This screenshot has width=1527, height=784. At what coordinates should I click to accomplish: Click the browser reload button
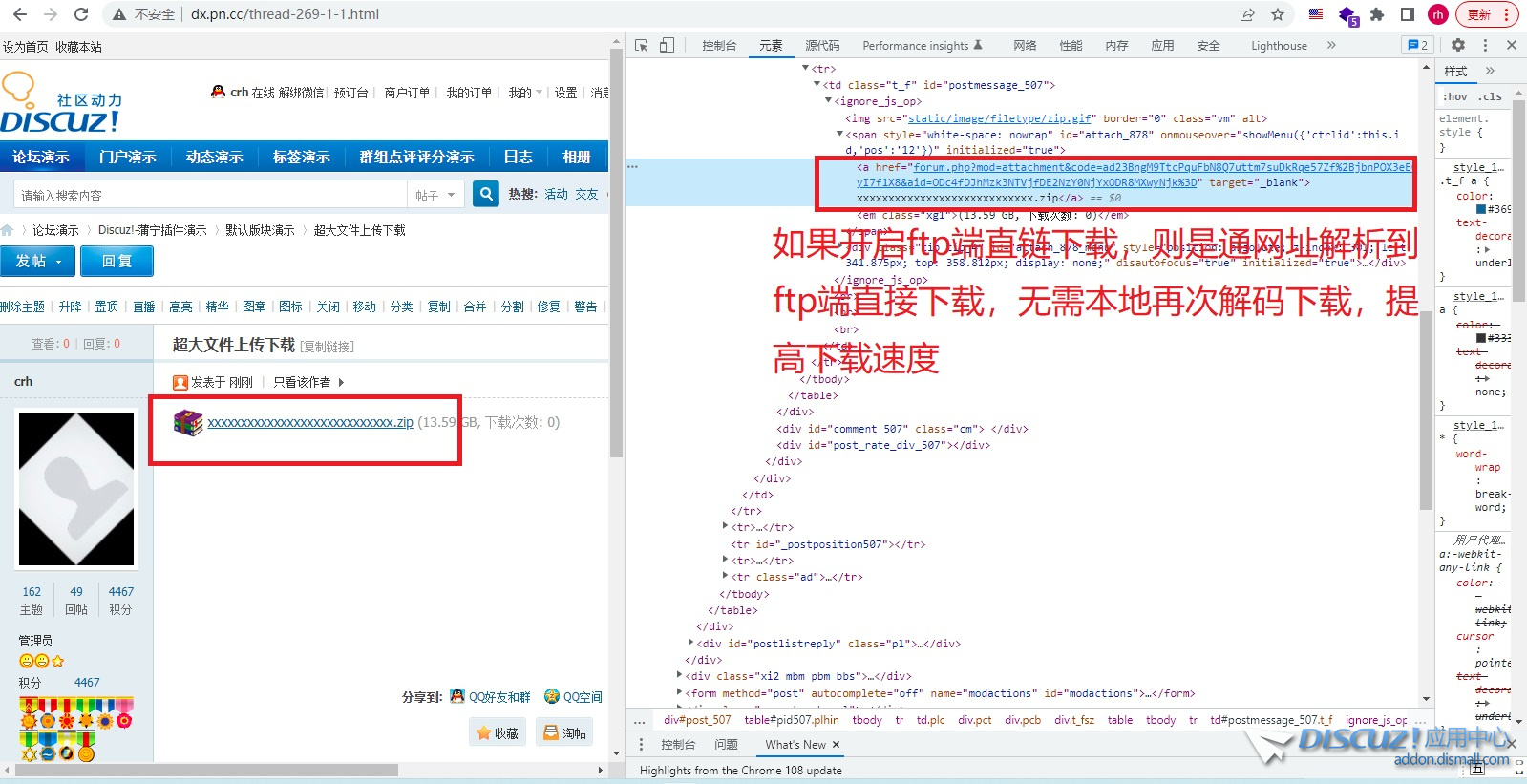(x=81, y=14)
